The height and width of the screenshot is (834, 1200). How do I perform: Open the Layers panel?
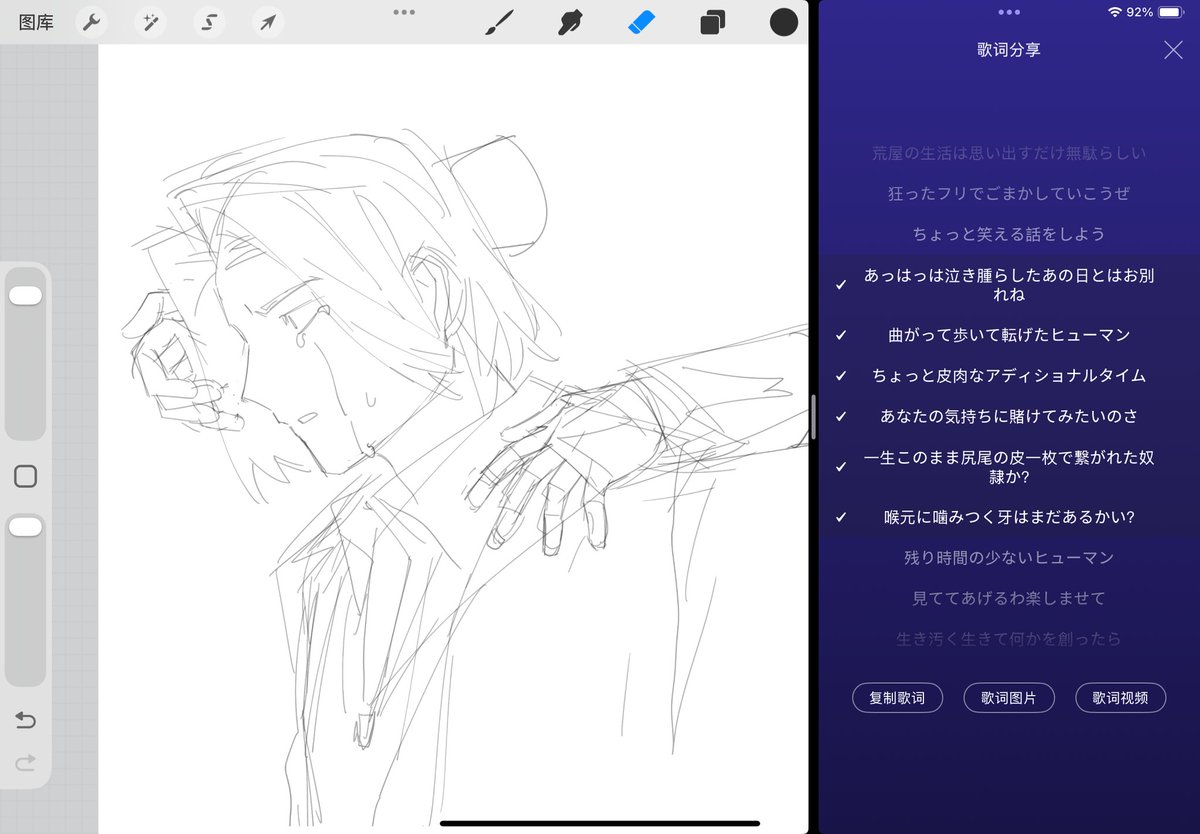click(x=712, y=21)
